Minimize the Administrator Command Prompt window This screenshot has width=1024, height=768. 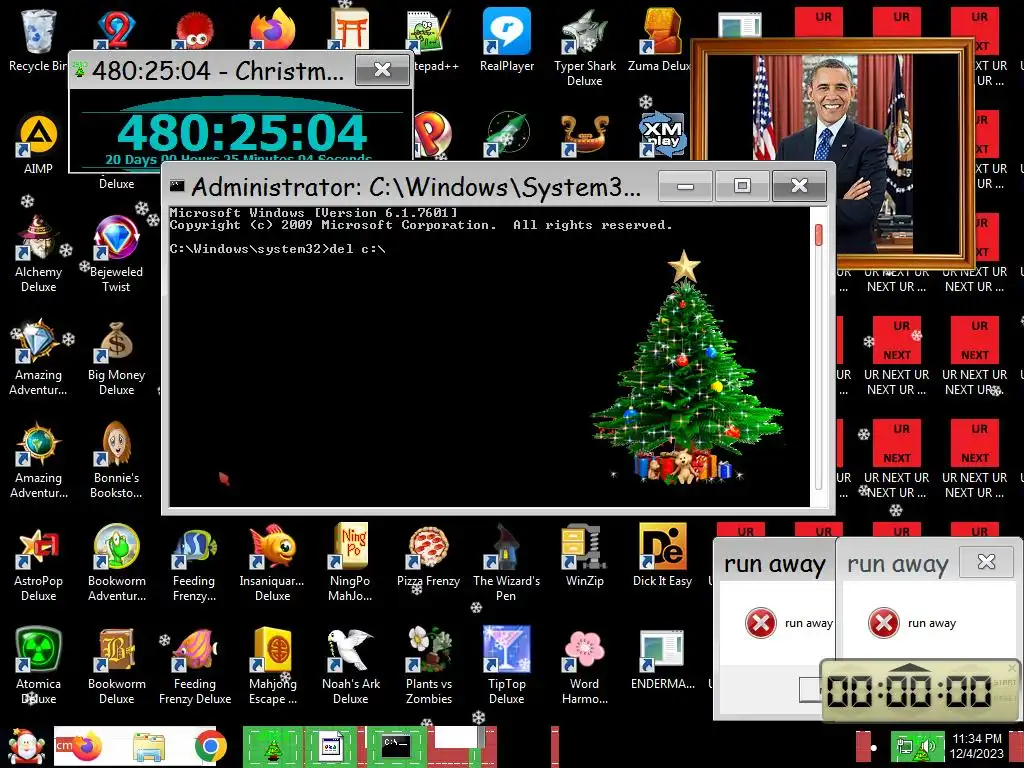coord(685,187)
